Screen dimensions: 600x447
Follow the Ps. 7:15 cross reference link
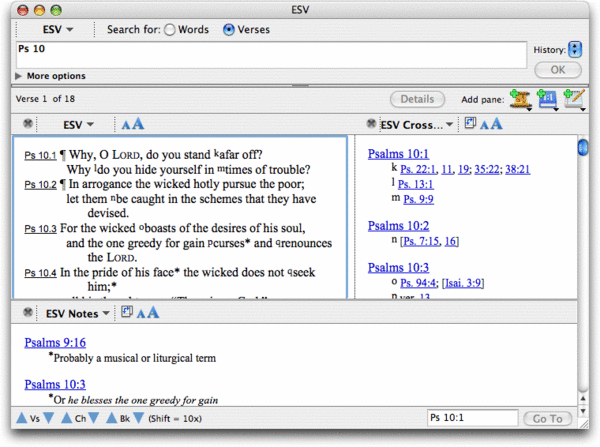(421, 241)
